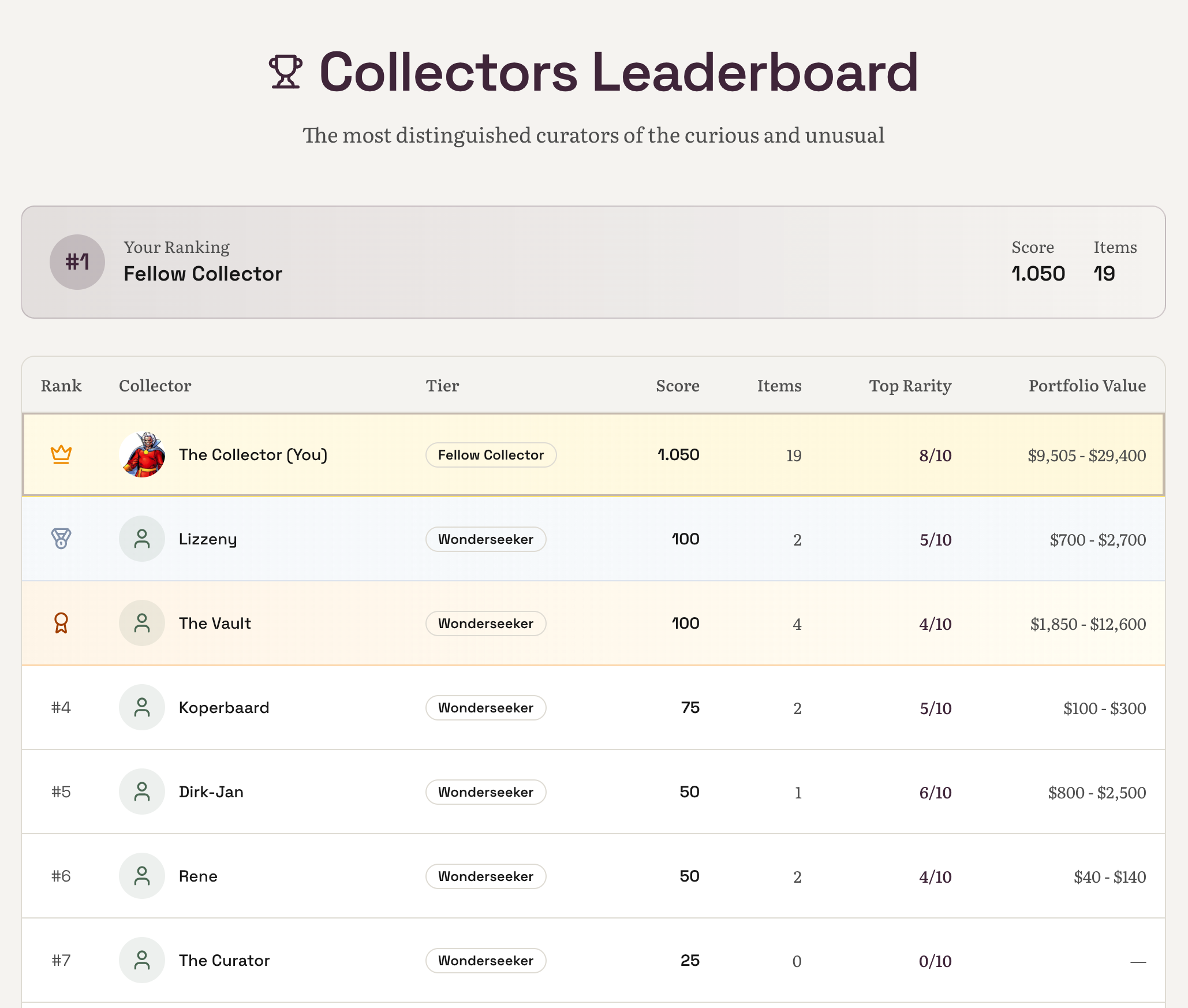Open the Rene collector name link
1188x1008 pixels.
[x=198, y=876]
